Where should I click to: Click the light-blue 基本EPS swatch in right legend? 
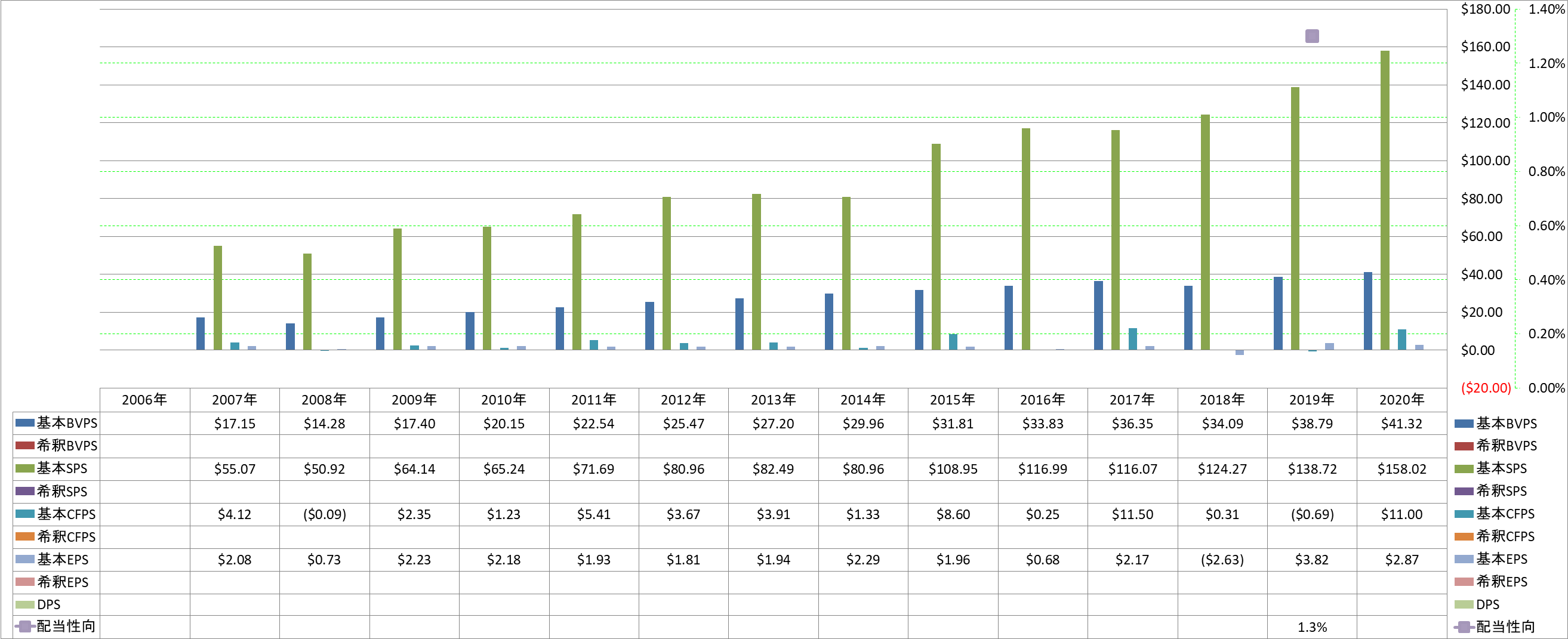1464,558
